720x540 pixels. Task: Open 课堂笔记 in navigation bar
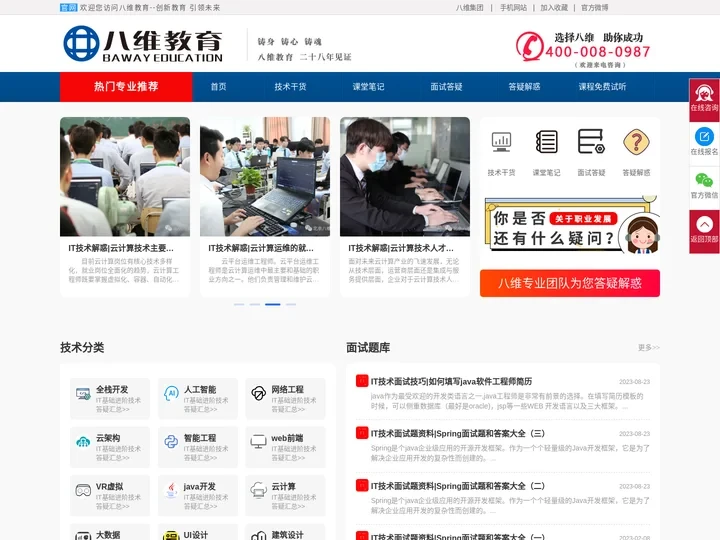pos(368,86)
